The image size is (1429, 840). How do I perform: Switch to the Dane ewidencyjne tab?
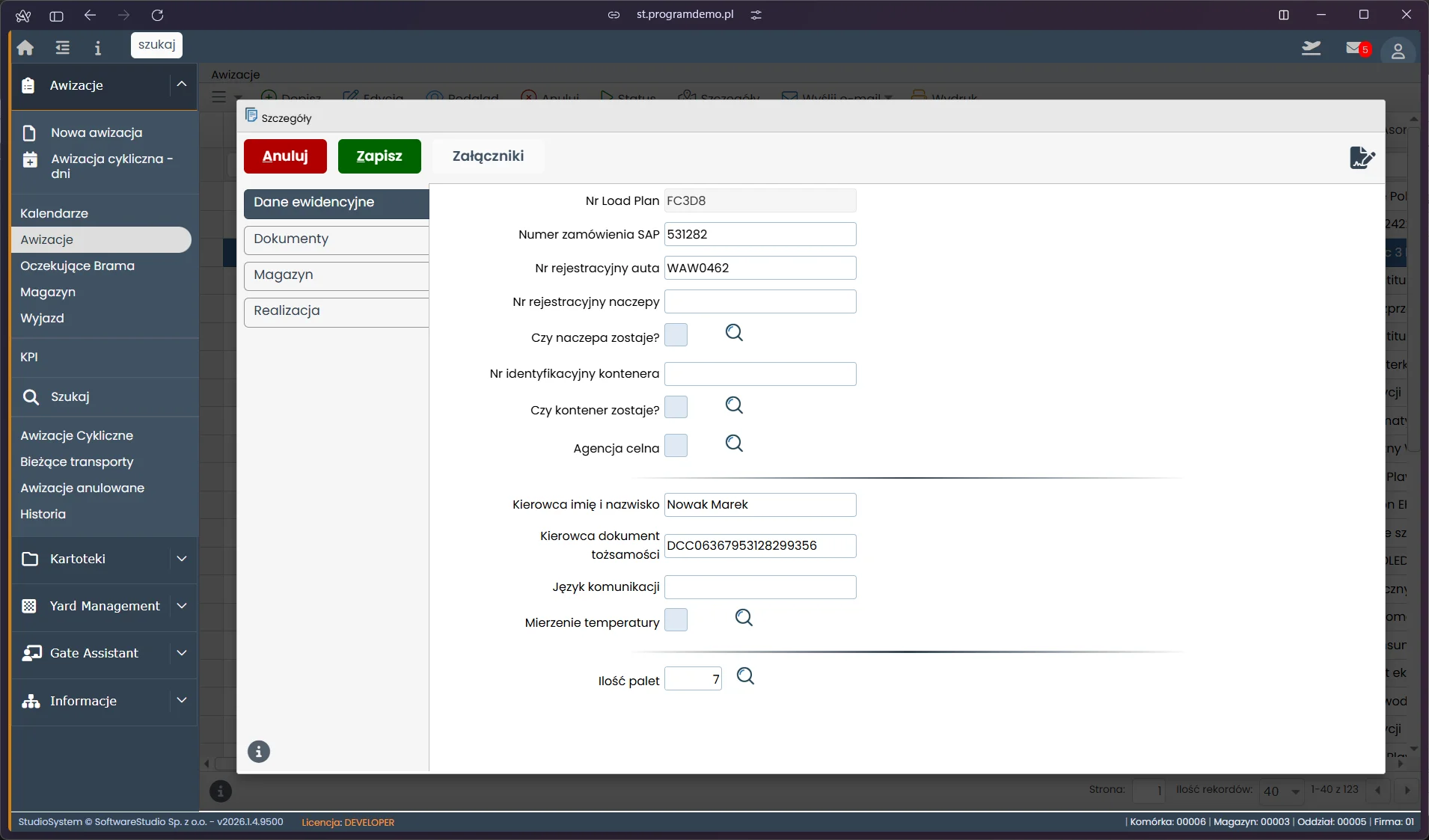pyautogui.click(x=336, y=203)
